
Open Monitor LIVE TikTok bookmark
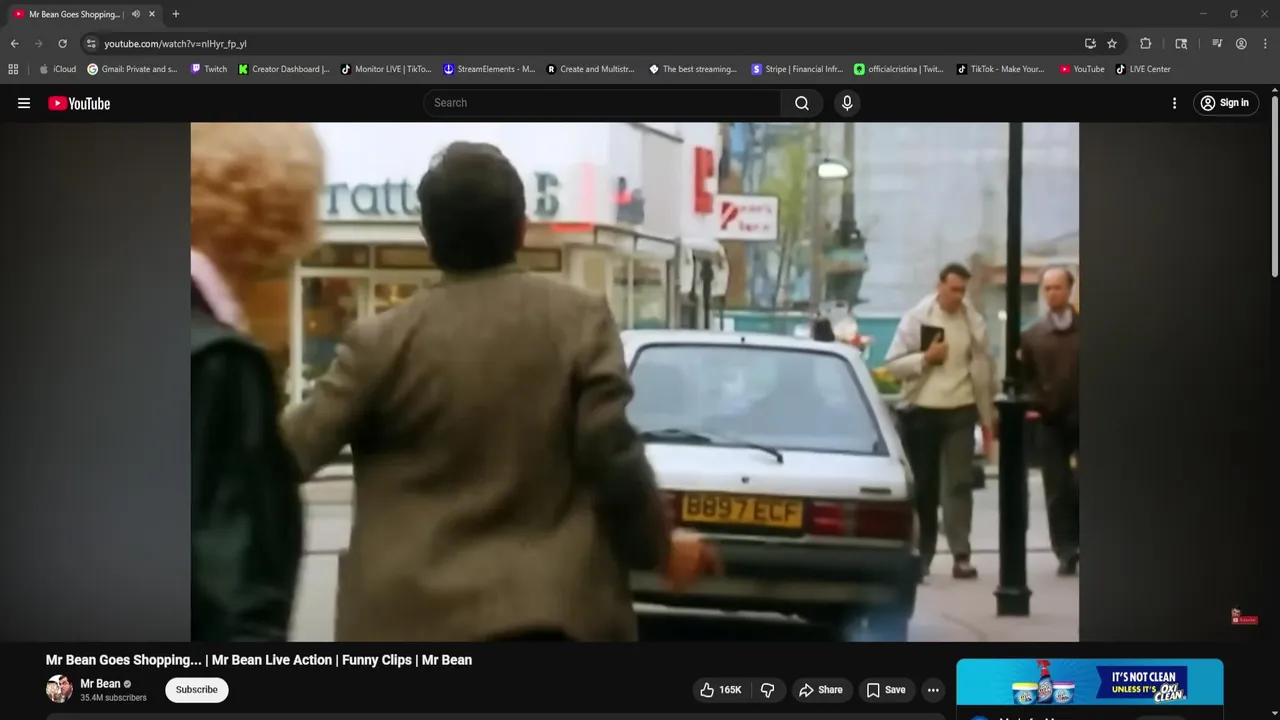tap(386, 69)
